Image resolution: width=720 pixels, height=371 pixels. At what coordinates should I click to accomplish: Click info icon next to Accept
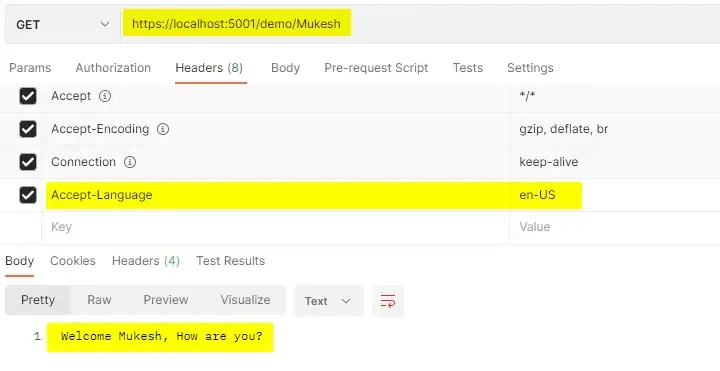coord(105,96)
